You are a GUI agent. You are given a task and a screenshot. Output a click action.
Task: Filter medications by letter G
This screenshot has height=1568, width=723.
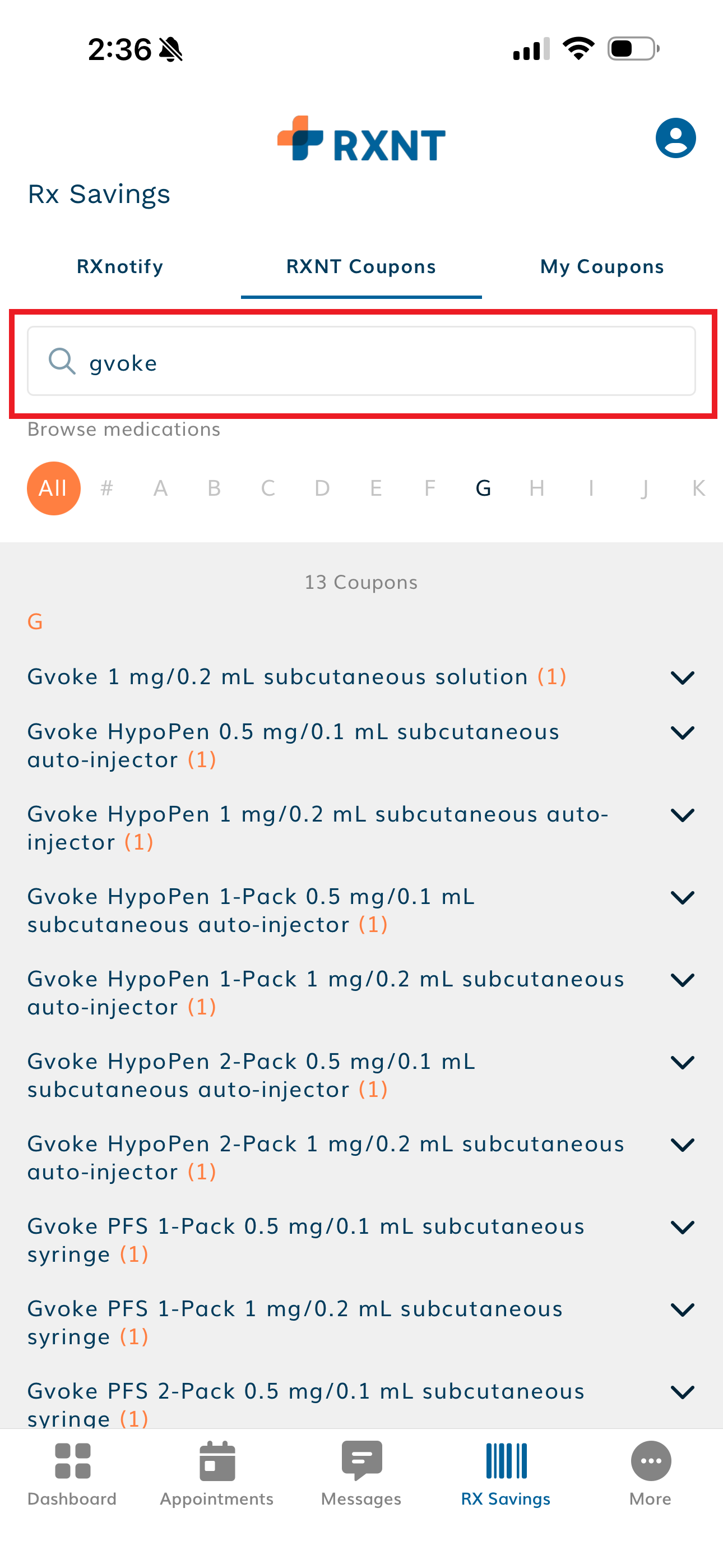point(483,488)
